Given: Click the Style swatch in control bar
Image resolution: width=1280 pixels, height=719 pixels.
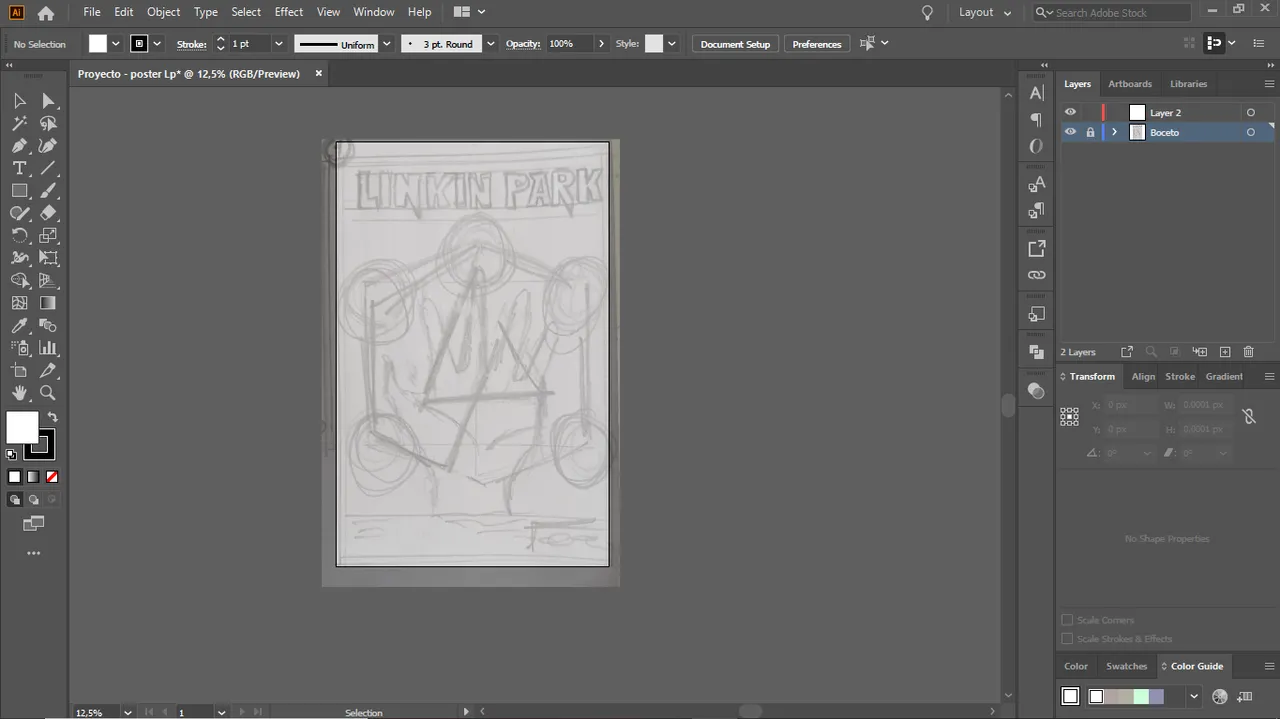Looking at the screenshot, I should (x=654, y=44).
